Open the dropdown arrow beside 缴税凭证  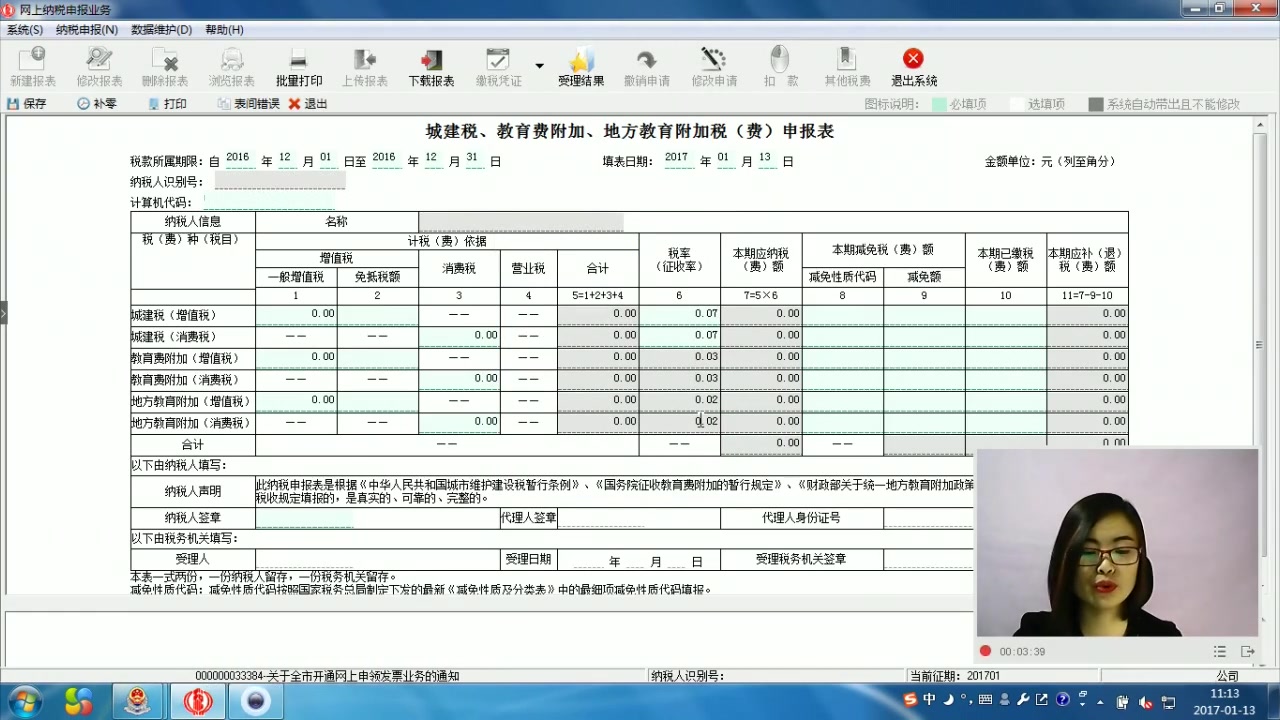(x=539, y=66)
